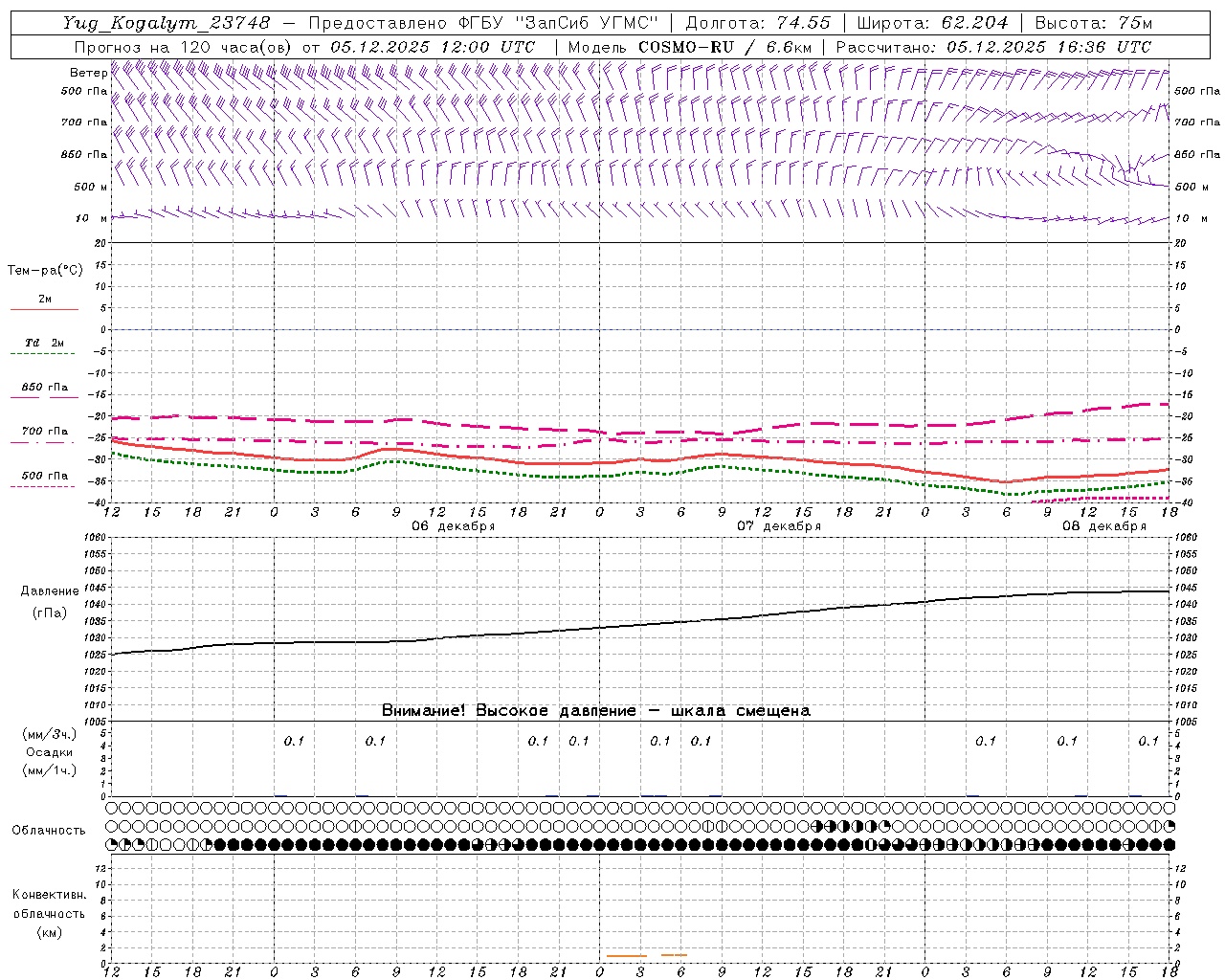Screen dimensions: 1225x980
Task: Click the (мм/3ч.) precipitation unit label
Action: (50, 734)
